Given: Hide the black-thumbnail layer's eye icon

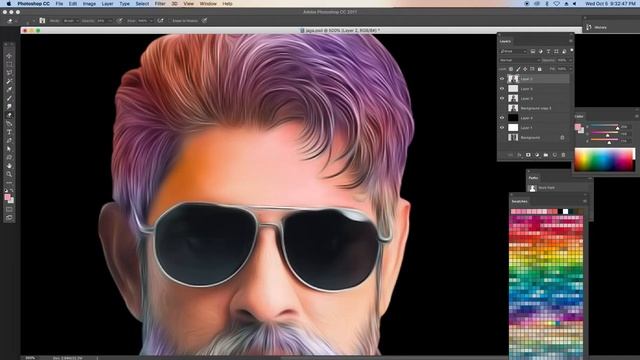Looking at the screenshot, I should 502,118.
